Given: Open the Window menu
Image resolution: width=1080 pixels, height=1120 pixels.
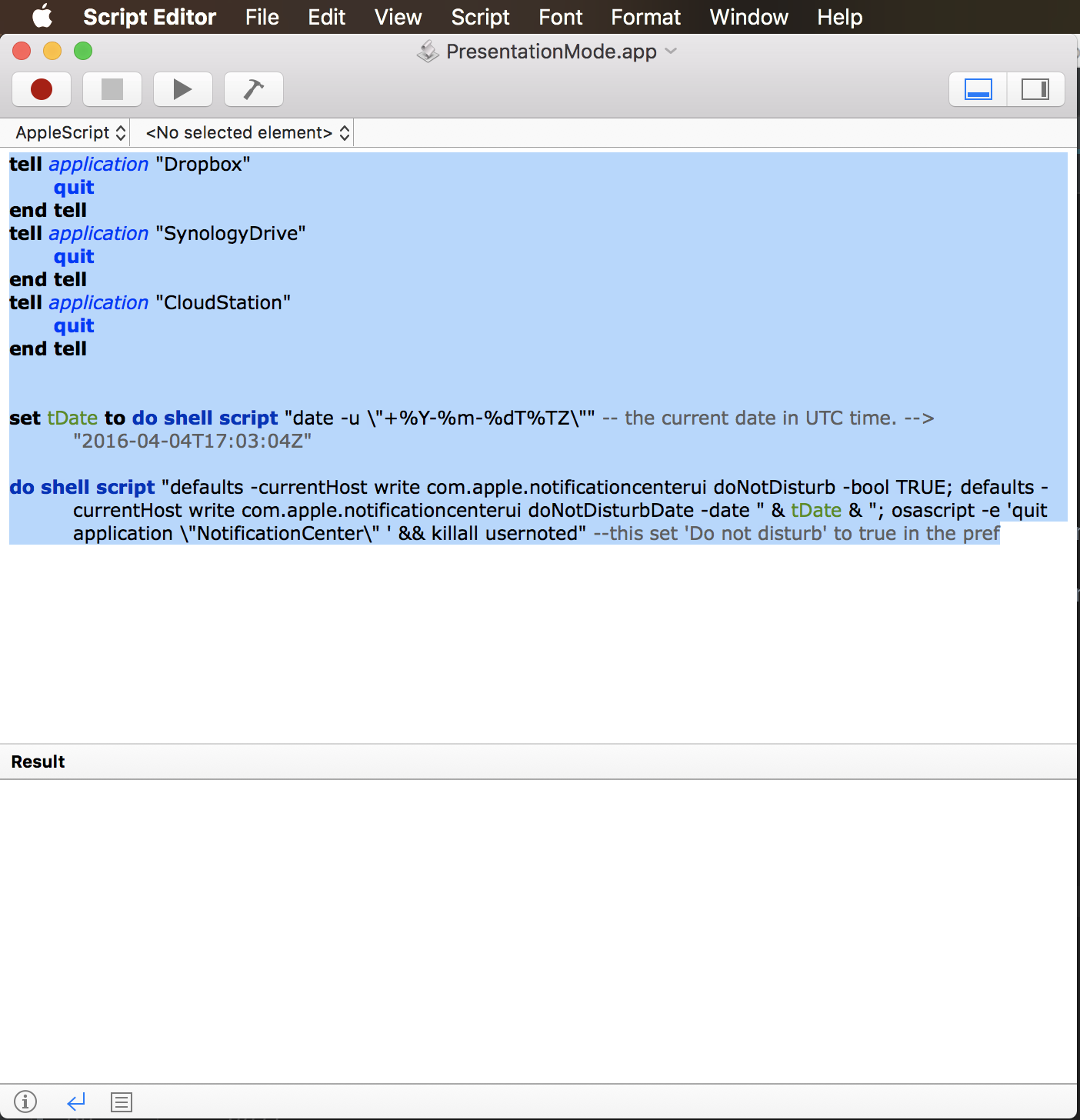Looking at the screenshot, I should point(749,17).
